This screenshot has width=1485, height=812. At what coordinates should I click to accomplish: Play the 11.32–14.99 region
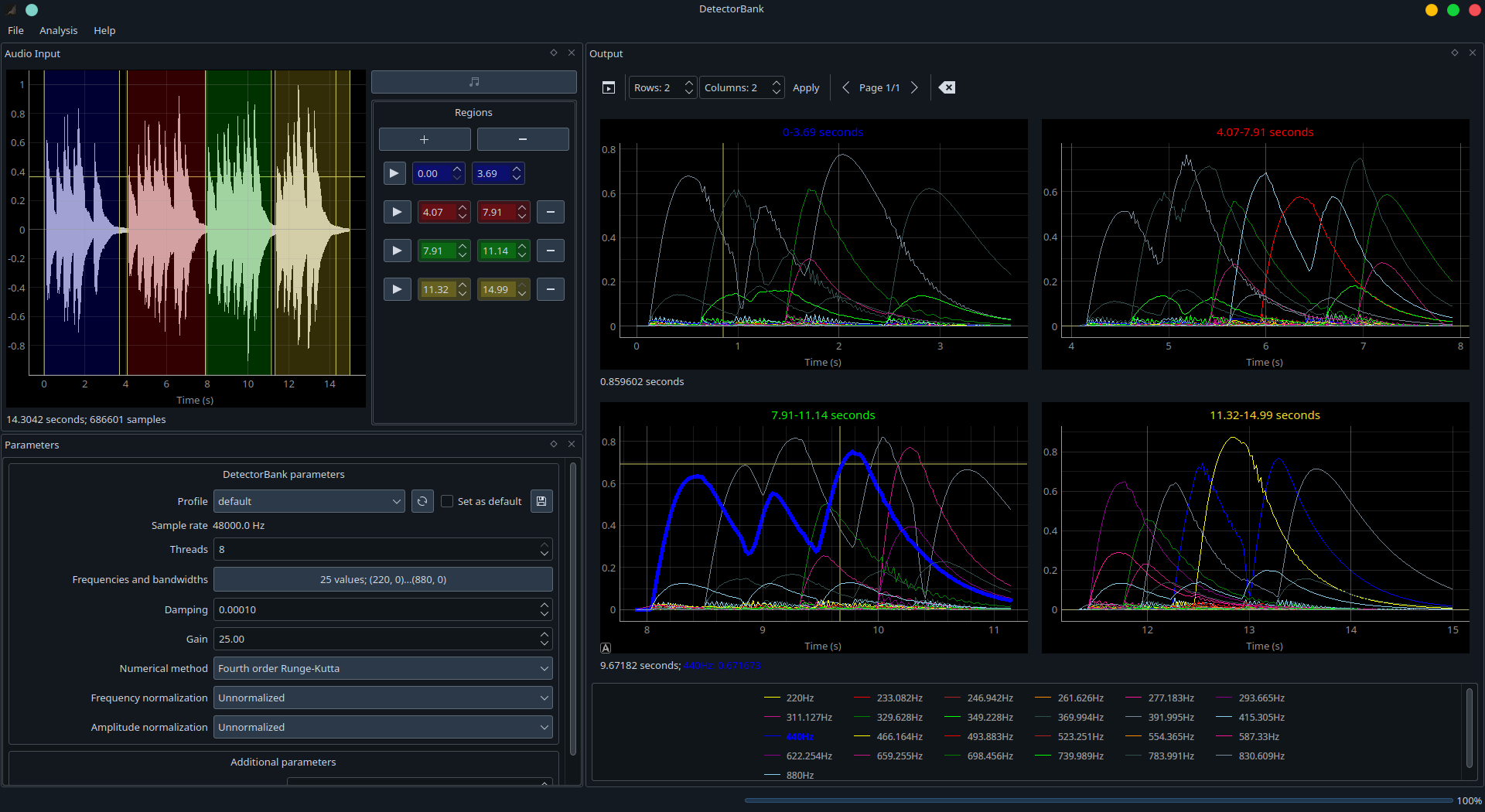click(x=397, y=289)
